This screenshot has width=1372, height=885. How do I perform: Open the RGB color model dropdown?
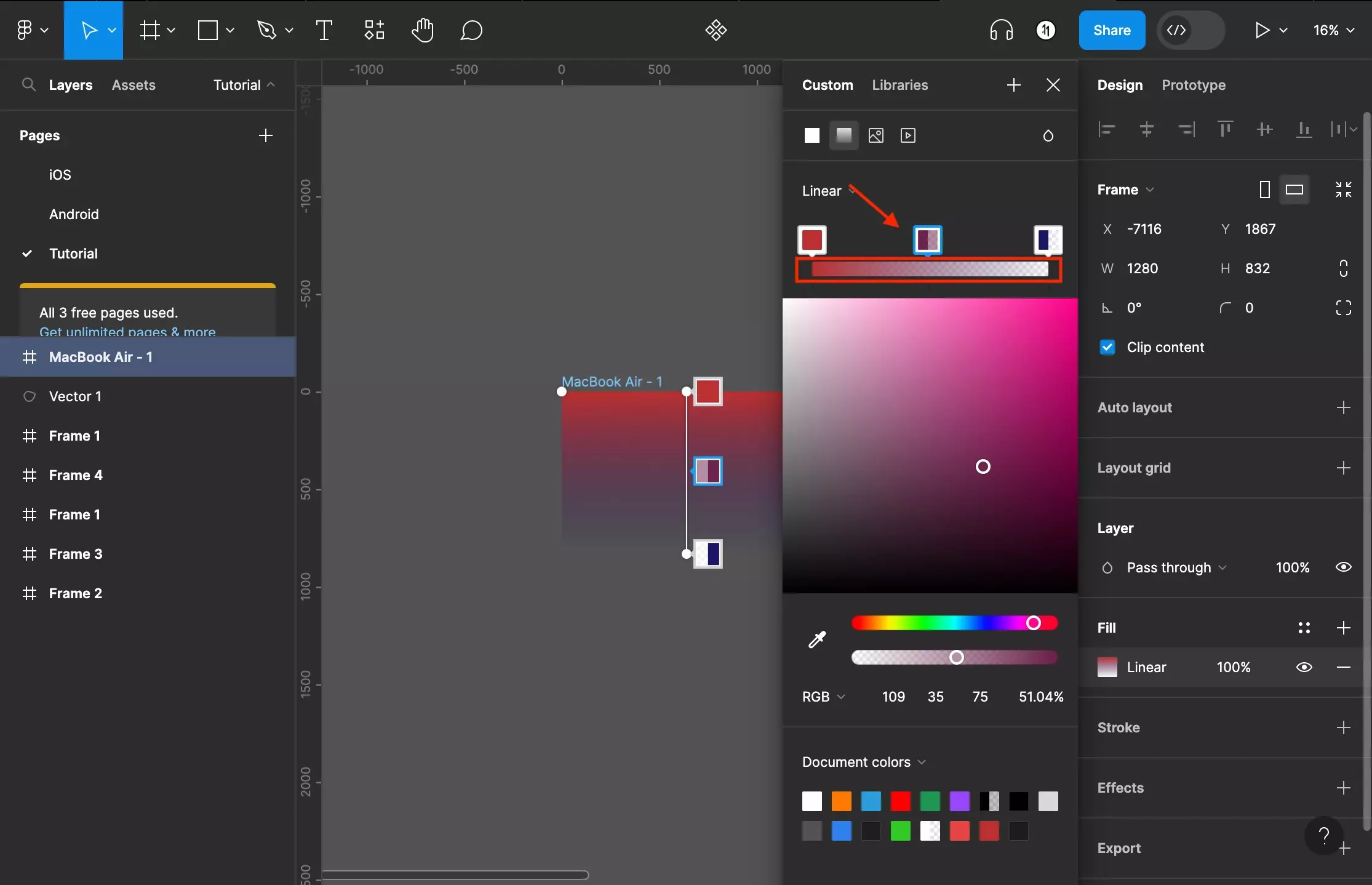click(824, 697)
